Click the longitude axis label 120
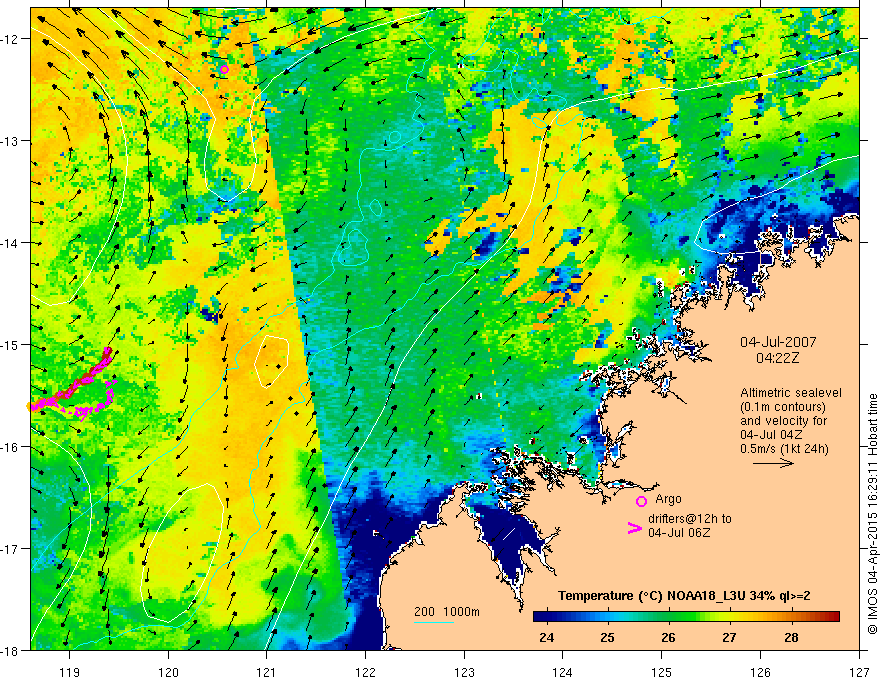This screenshot has height=680, width=880. [168, 672]
